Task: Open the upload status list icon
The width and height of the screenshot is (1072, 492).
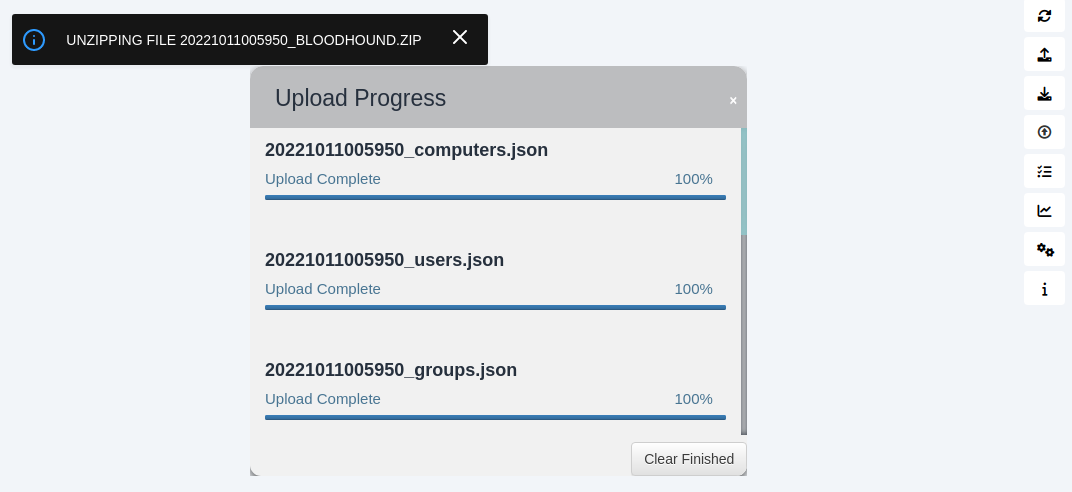Action: (x=1044, y=171)
